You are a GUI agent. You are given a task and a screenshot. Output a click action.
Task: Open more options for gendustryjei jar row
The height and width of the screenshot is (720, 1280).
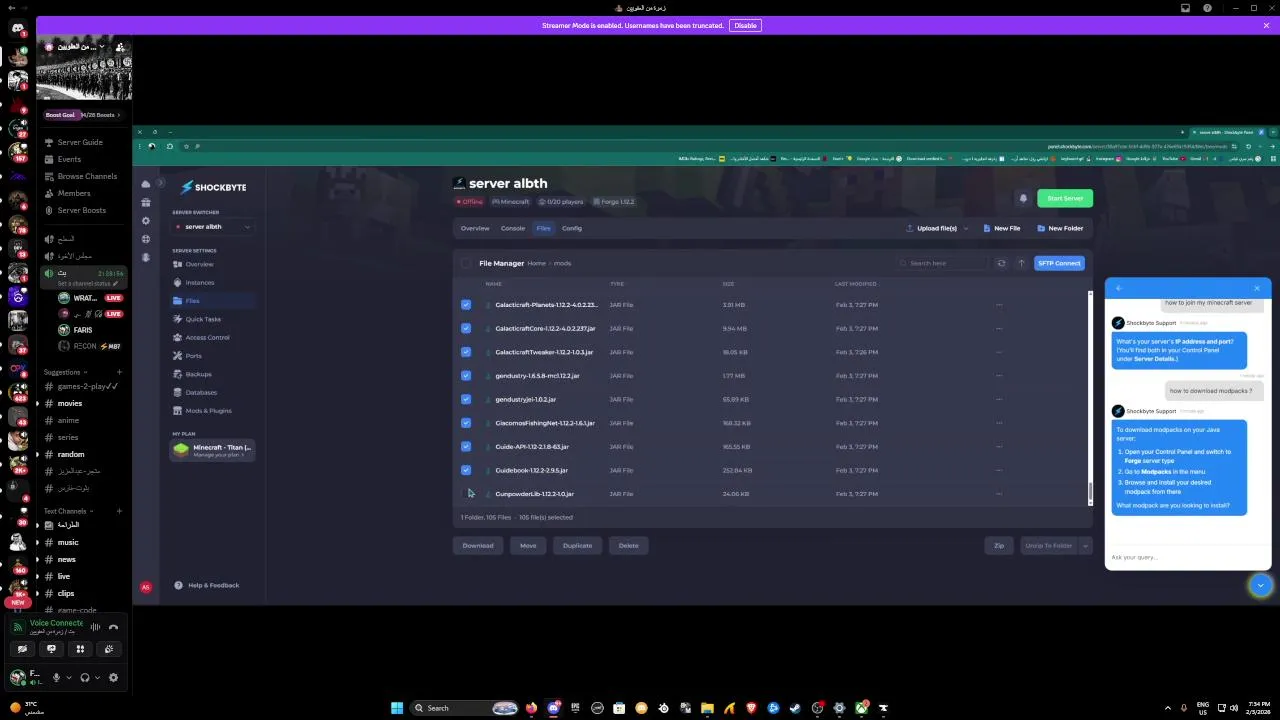click(998, 399)
